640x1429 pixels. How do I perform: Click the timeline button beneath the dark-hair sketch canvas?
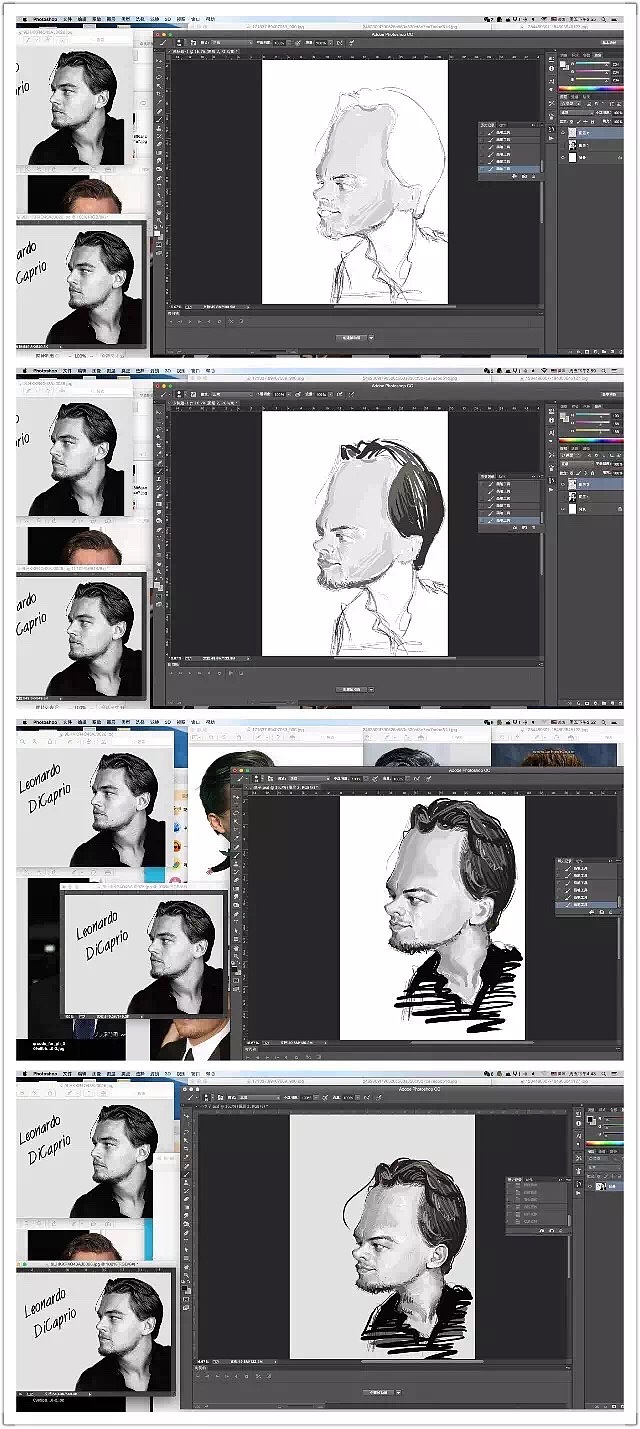pos(351,689)
